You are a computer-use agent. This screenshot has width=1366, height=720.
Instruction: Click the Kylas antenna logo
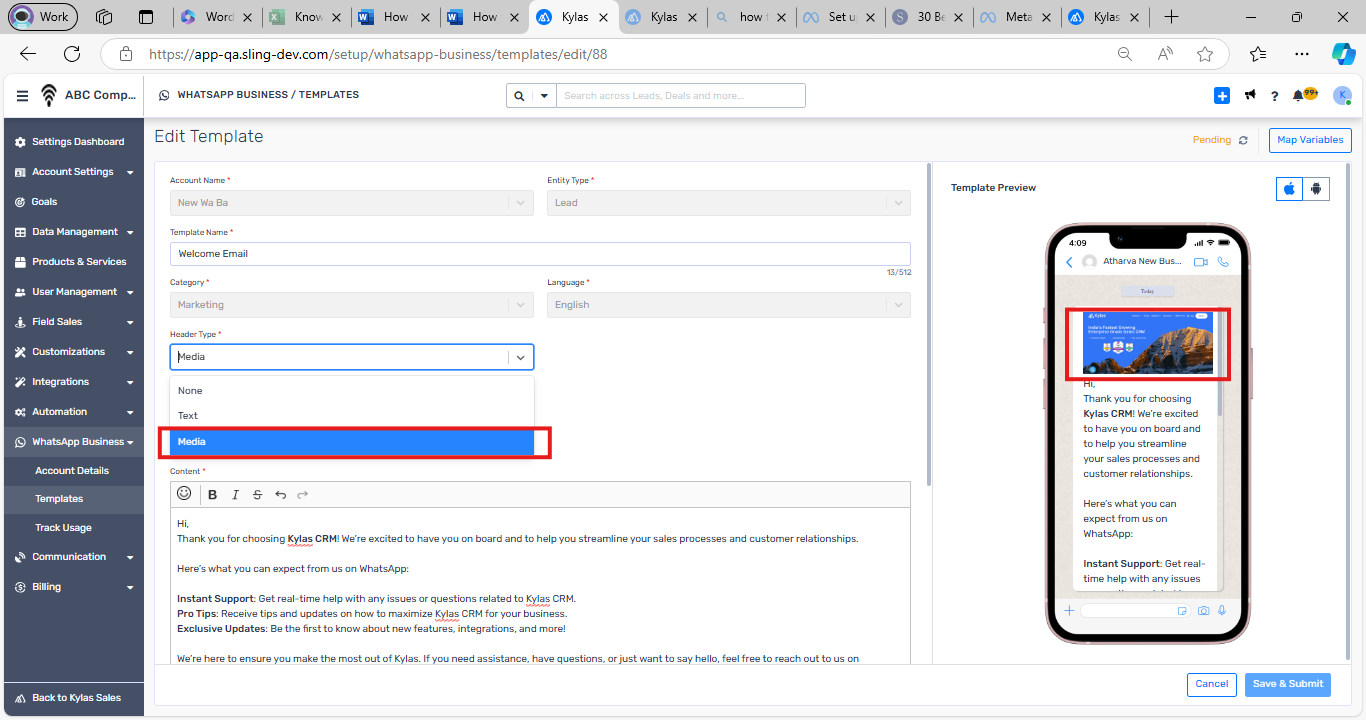pyautogui.click(x=49, y=96)
